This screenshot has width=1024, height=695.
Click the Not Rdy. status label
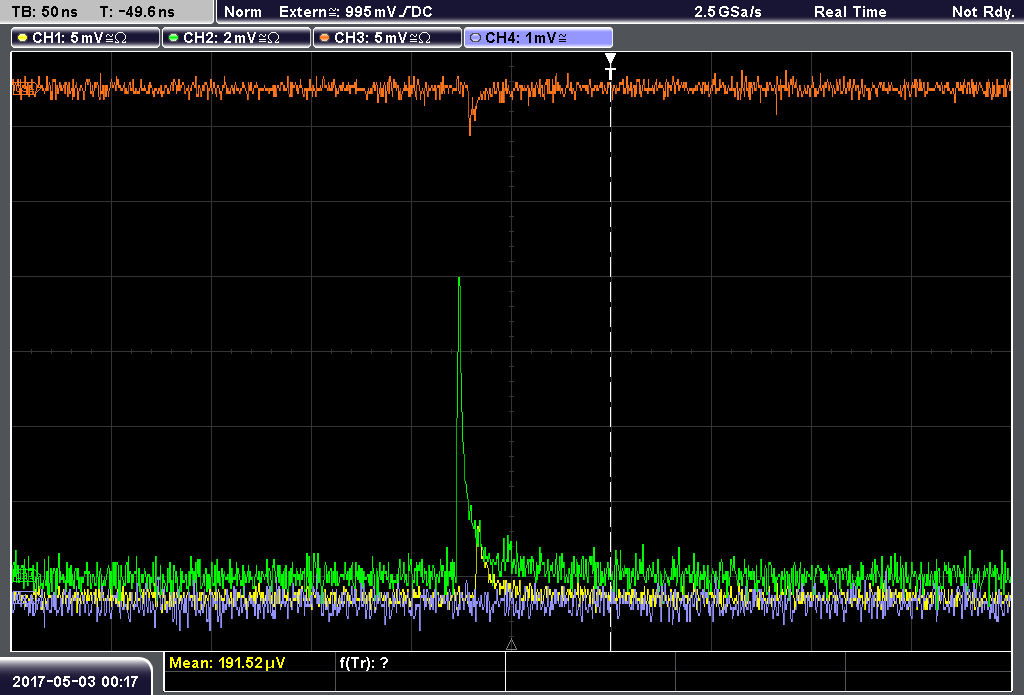[983, 12]
